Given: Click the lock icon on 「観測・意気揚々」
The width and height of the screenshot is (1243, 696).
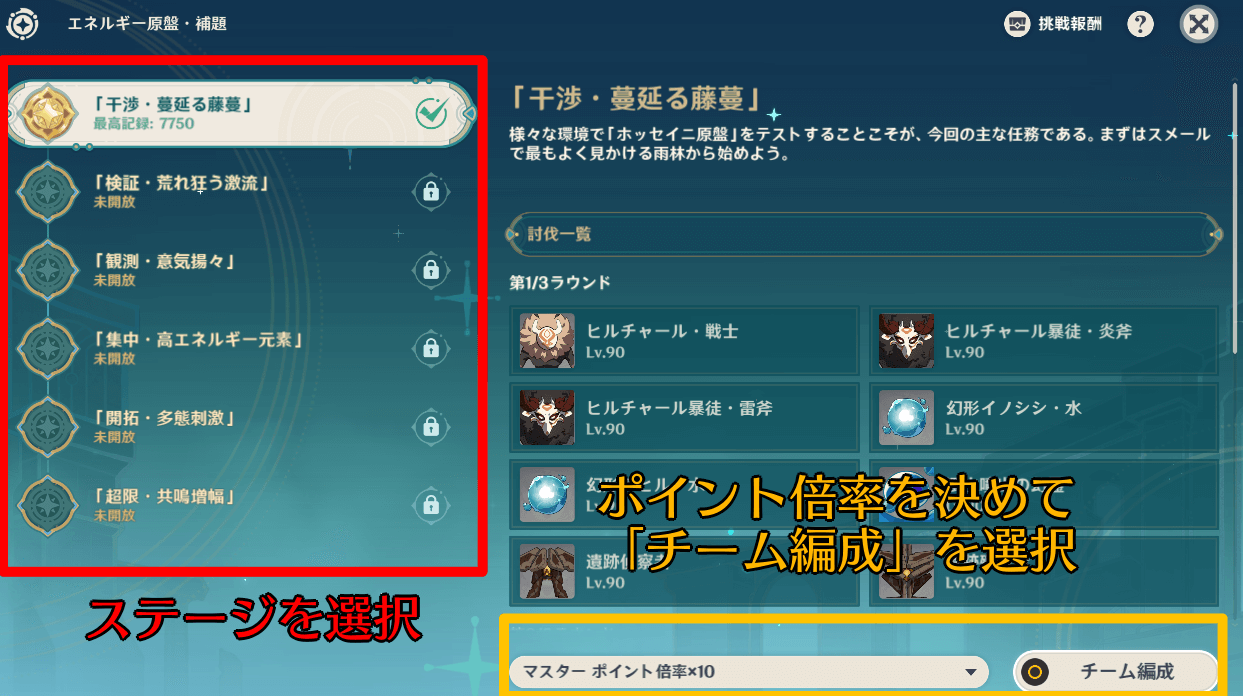Looking at the screenshot, I should pos(431,270).
